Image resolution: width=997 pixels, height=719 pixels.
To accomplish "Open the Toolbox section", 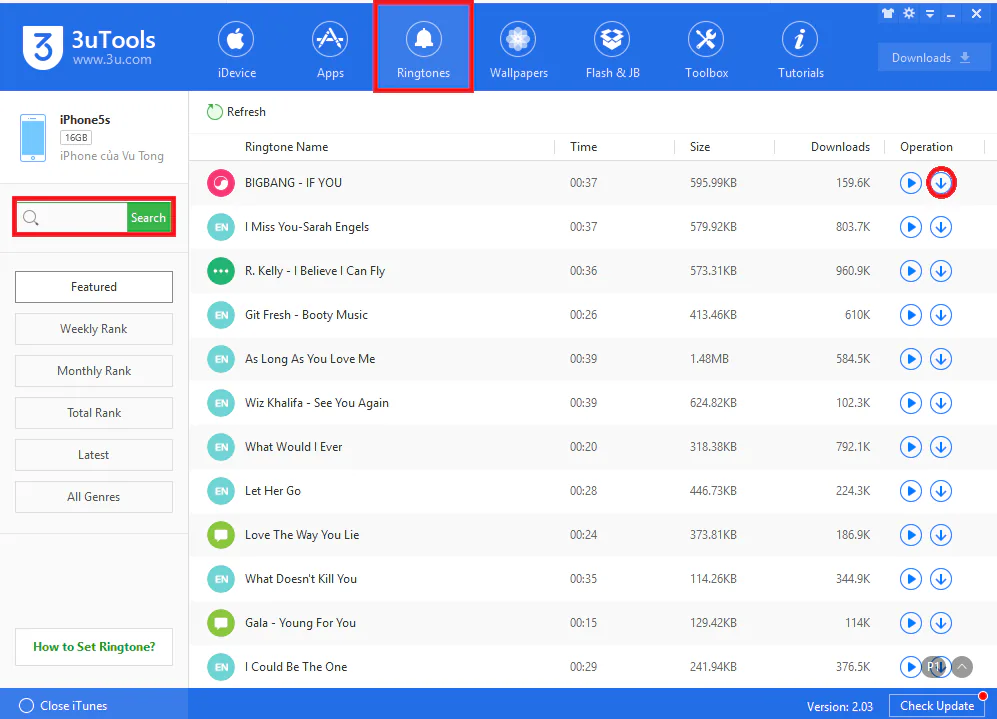I will 706,50.
